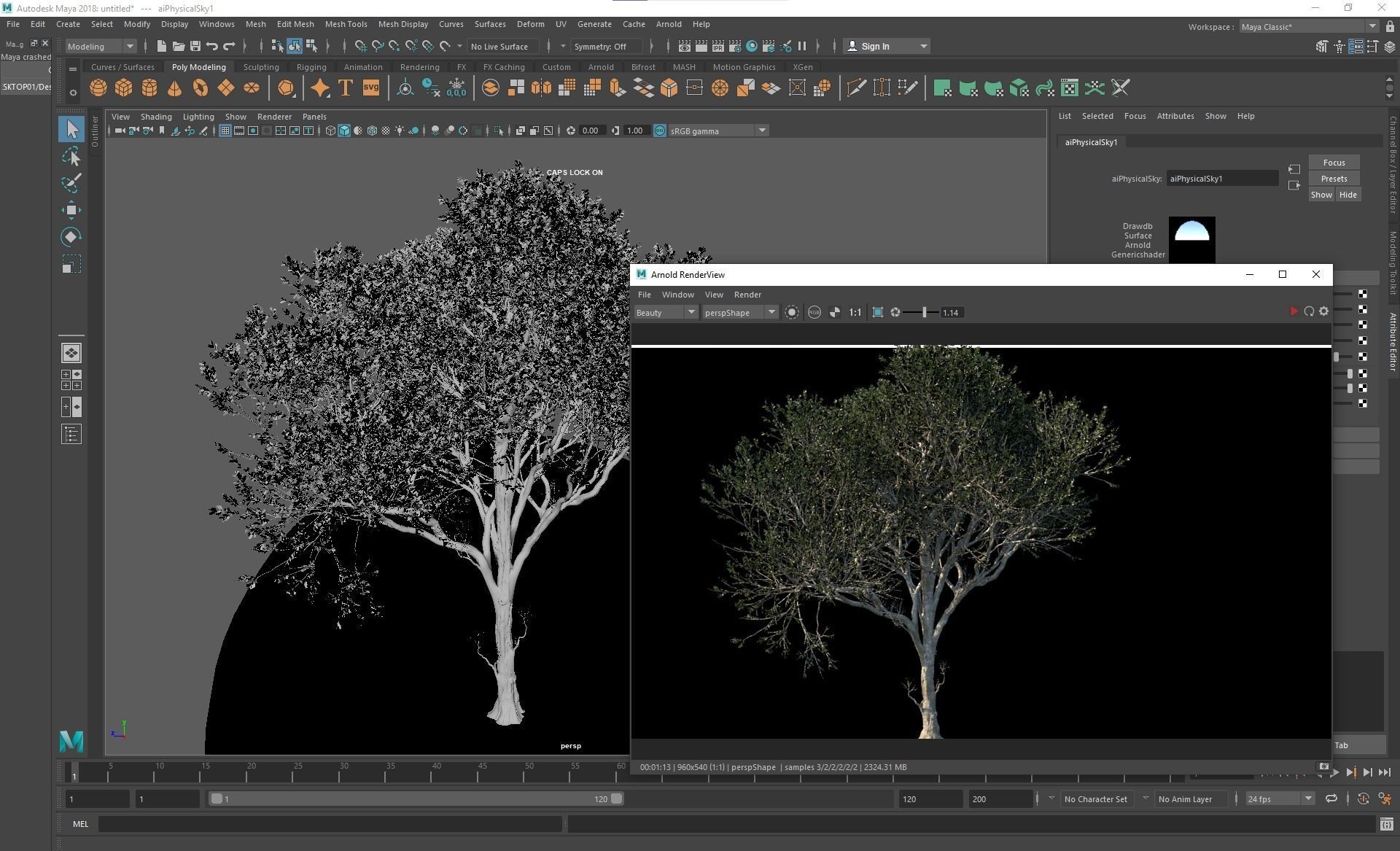
Task: Activate the Rotate tool in the toolbox
Action: tap(71, 237)
